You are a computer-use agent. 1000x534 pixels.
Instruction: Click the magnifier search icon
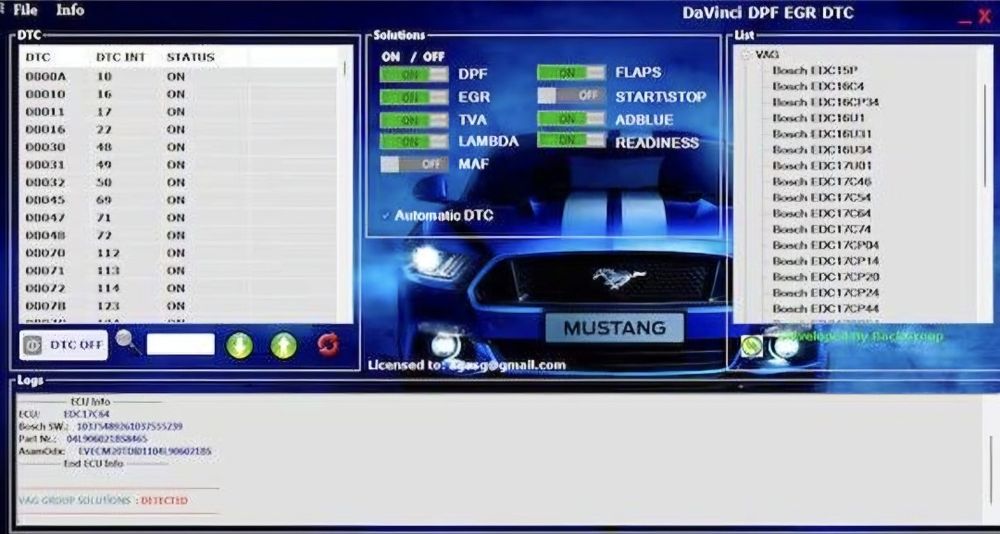pyautogui.click(x=128, y=342)
